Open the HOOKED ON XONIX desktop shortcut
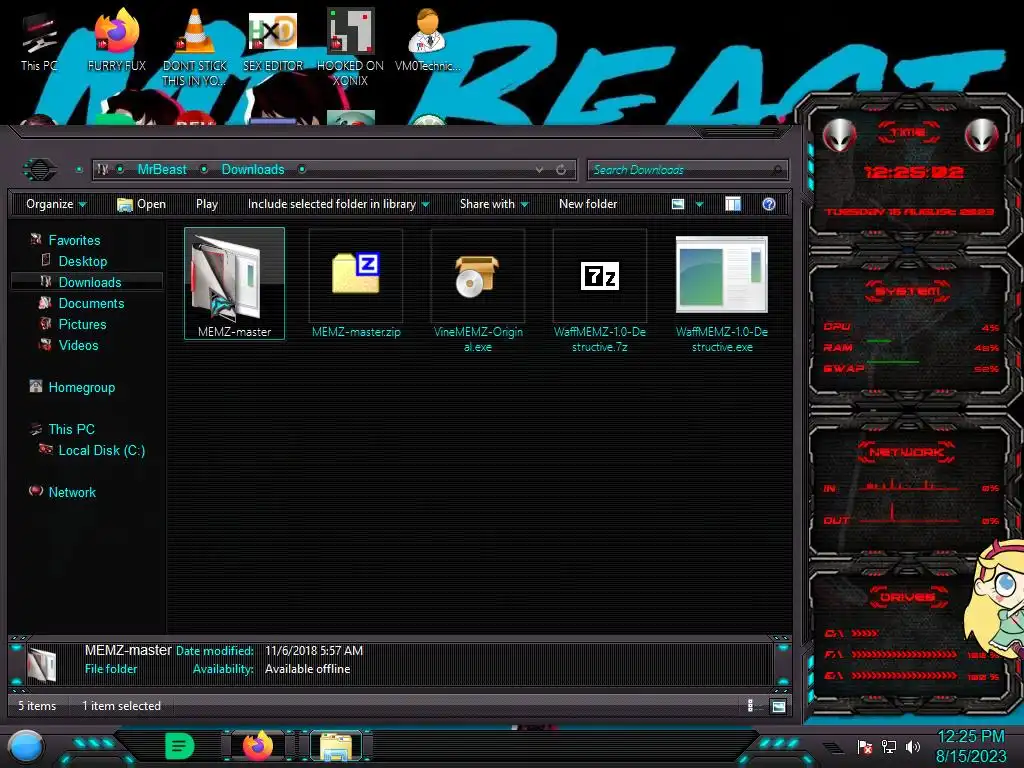 [x=350, y=47]
